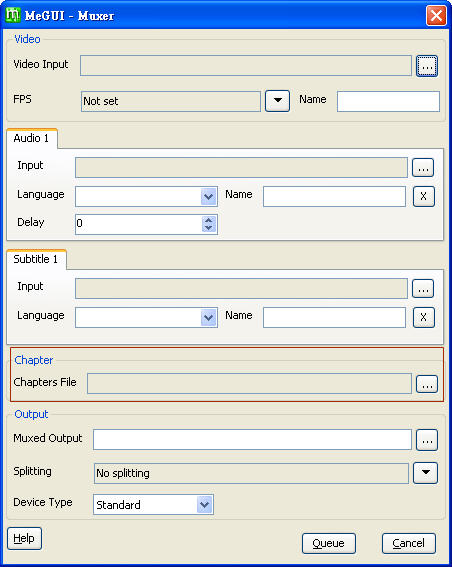Click the Subtitle 1 Name field

[334, 317]
